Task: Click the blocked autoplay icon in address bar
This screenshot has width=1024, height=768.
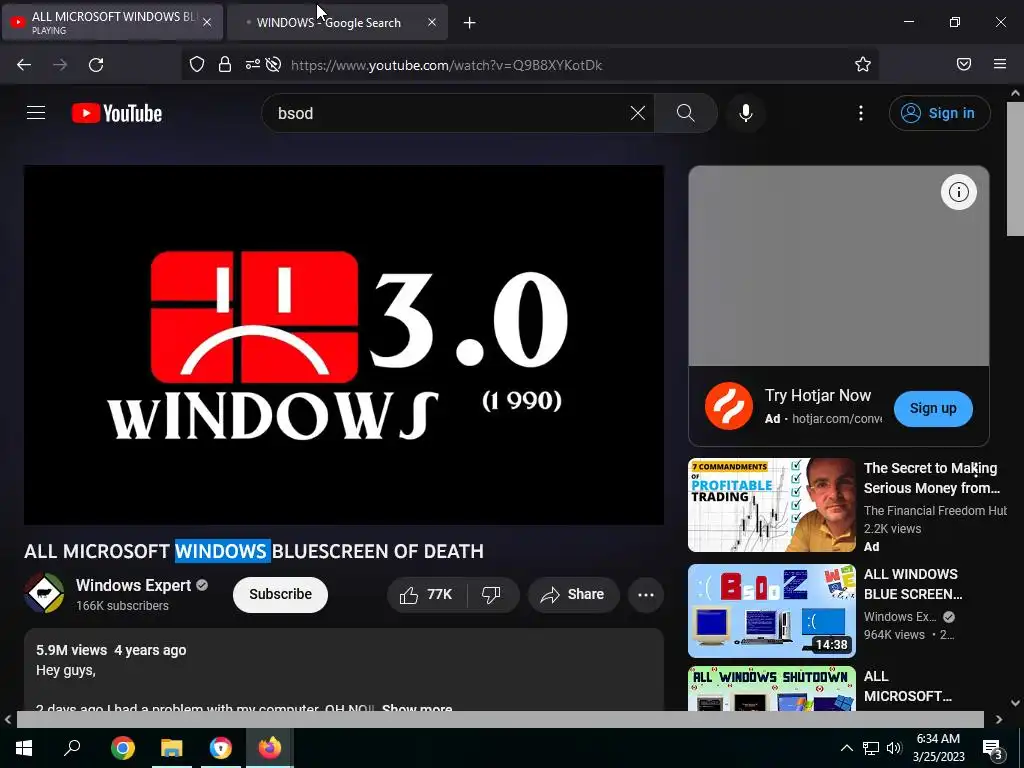Action: [x=274, y=64]
